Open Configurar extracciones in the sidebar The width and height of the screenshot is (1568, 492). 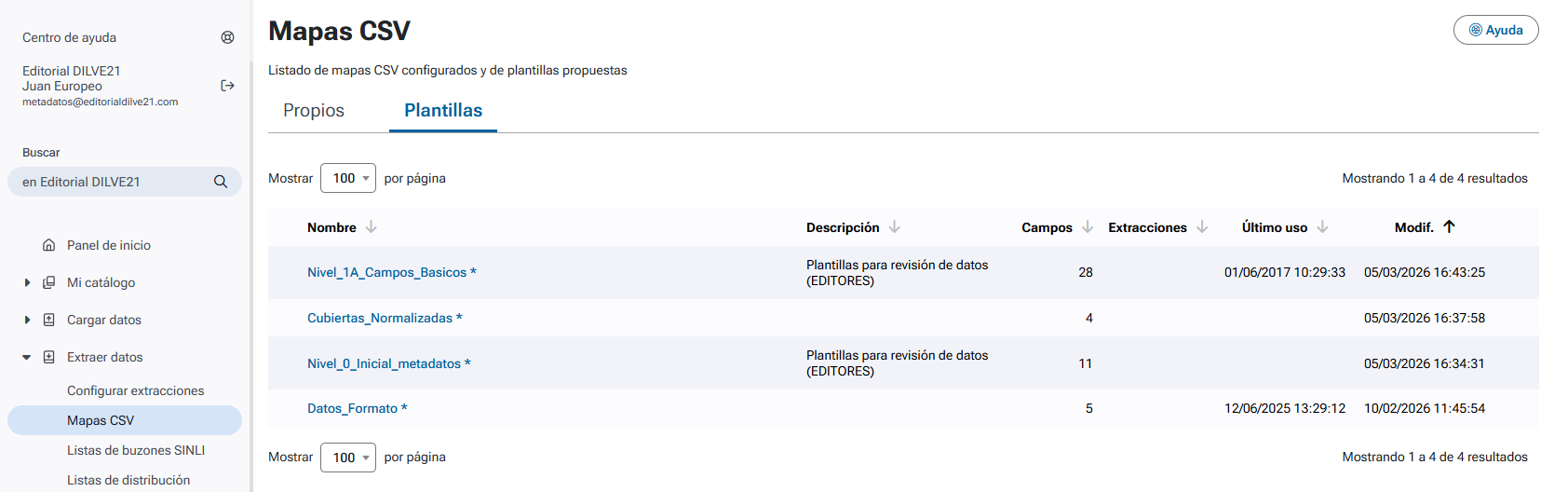click(x=135, y=390)
